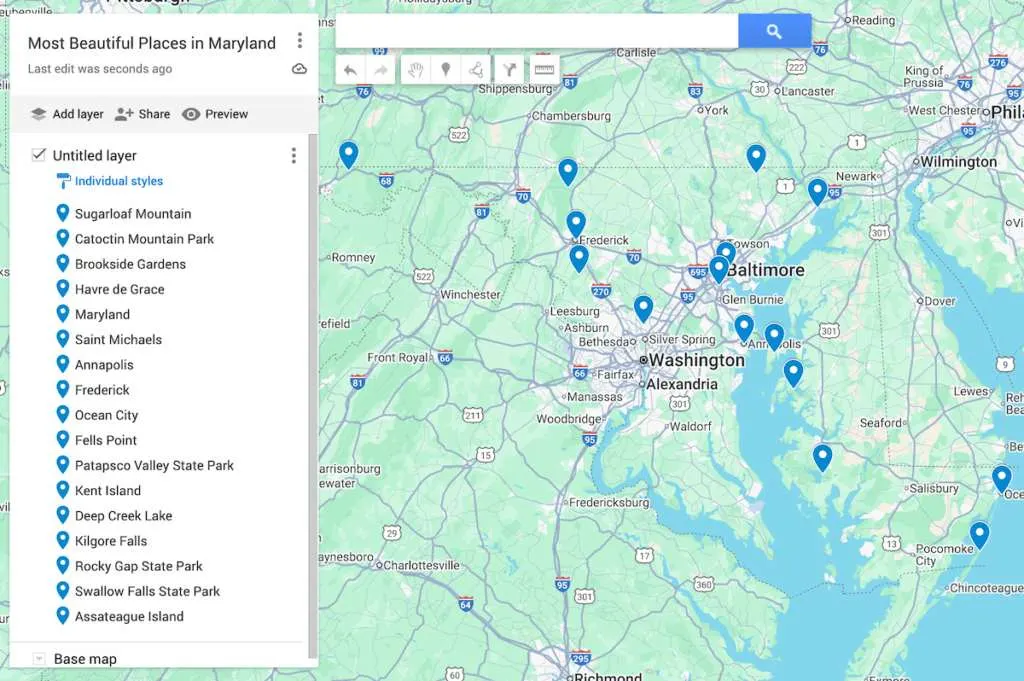Click the pin icon beside Brookside Gardens
This screenshot has width=1024, height=681.
click(x=63, y=263)
